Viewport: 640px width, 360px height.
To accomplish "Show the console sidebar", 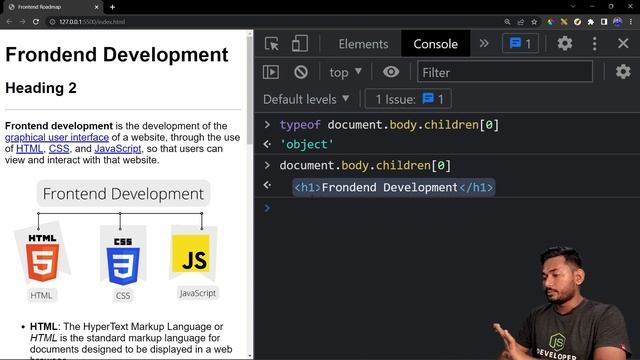I will [x=271, y=72].
